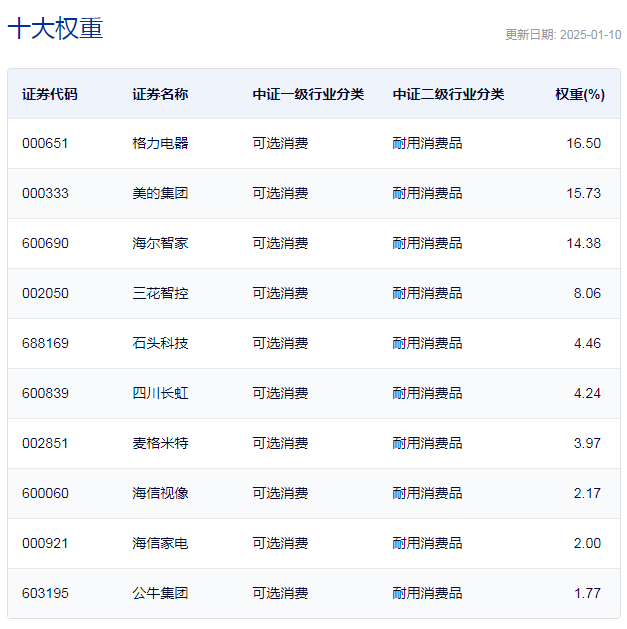
Task: Click the 证券名称 column header
Action: click(160, 94)
